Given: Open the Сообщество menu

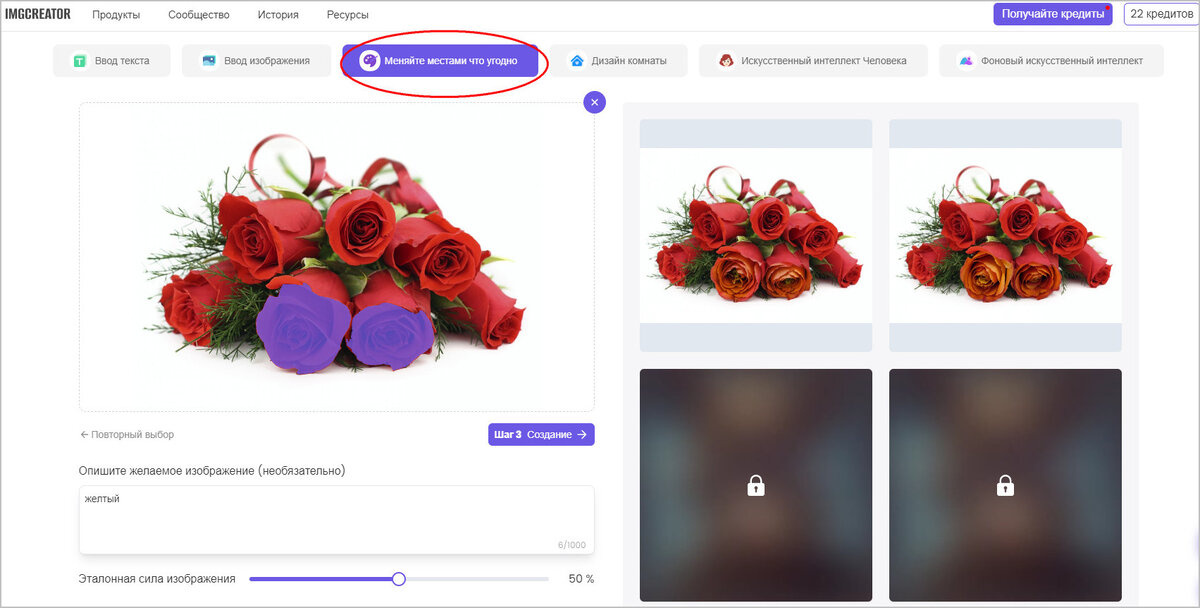Looking at the screenshot, I should tap(199, 15).
